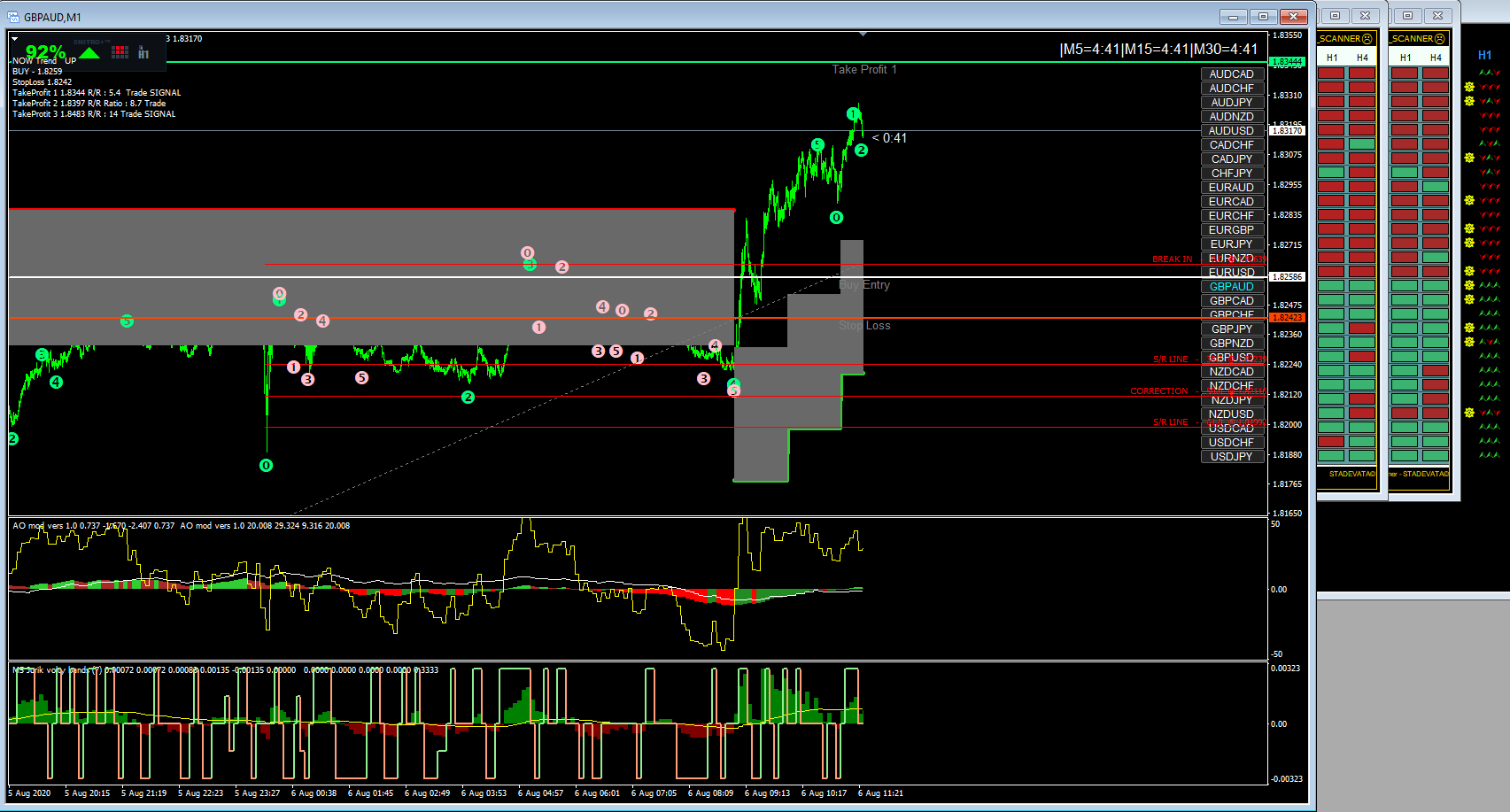Click the H1 timeframe bars icon
The width and height of the screenshot is (1510, 812).
[x=143, y=53]
